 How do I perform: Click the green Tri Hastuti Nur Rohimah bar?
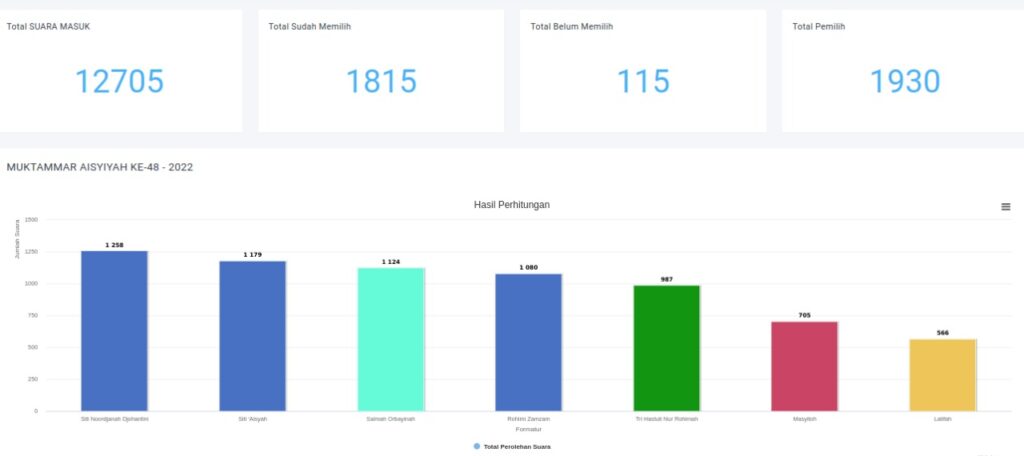point(666,347)
